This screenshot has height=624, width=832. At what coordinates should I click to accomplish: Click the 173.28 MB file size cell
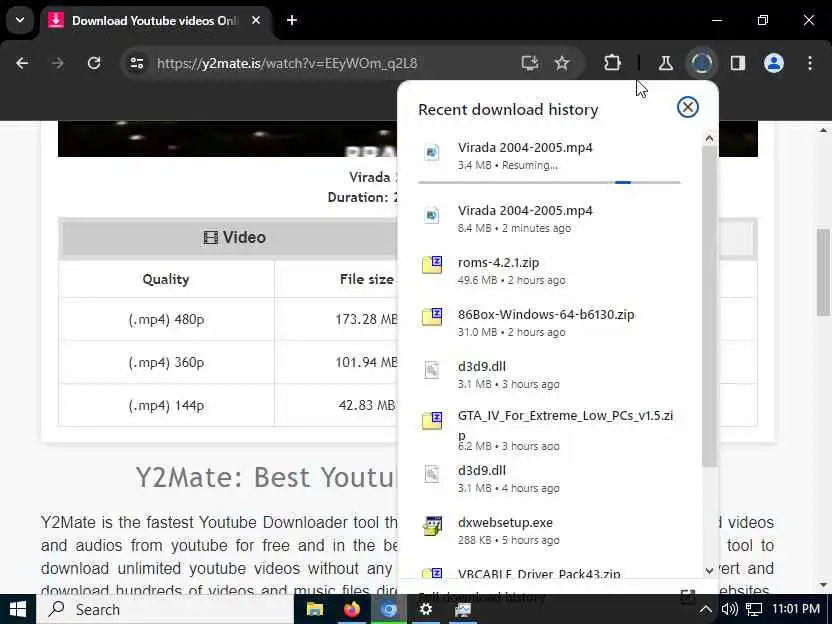[x=366, y=319]
